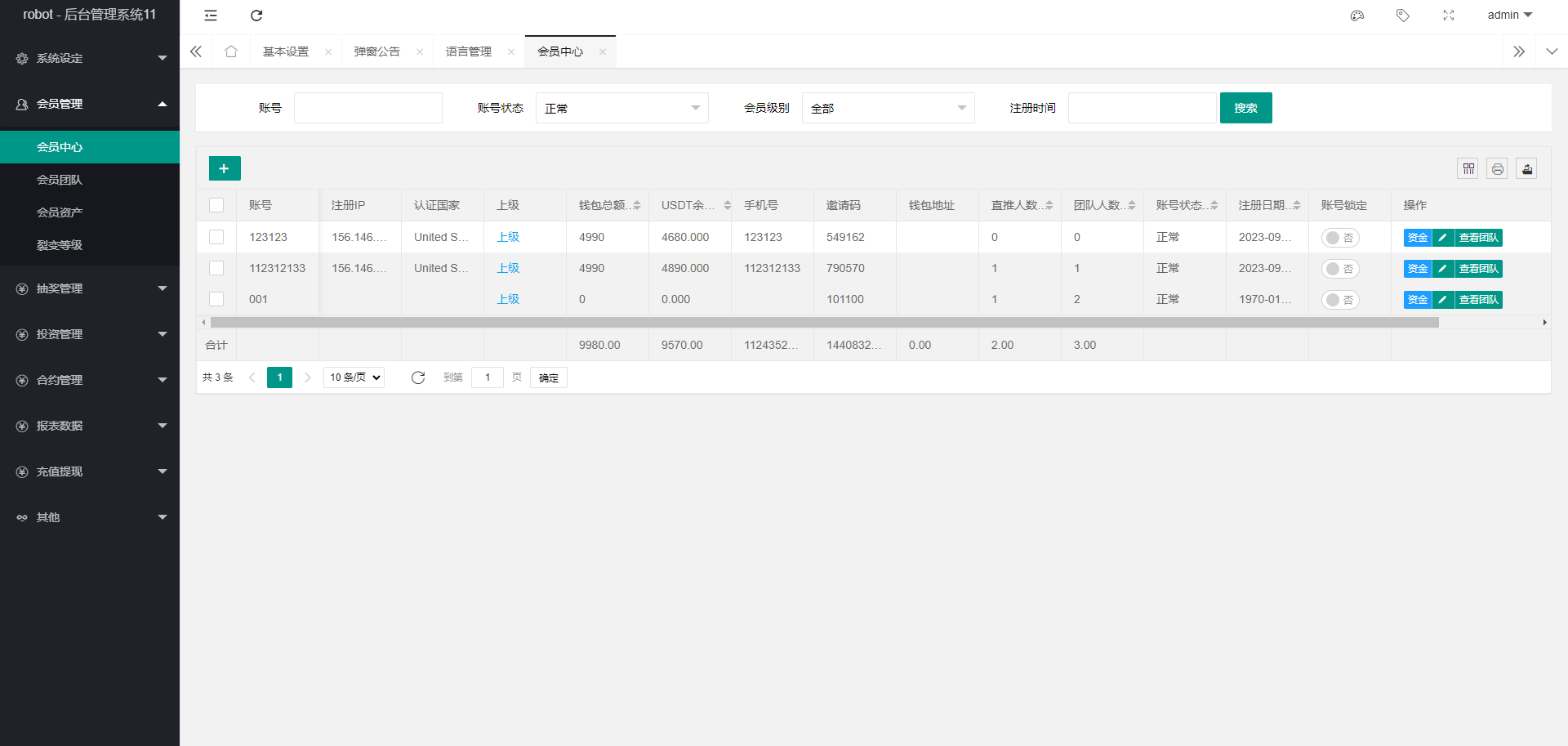
Task: Select all rows with header checkbox
Action: [x=216, y=205]
